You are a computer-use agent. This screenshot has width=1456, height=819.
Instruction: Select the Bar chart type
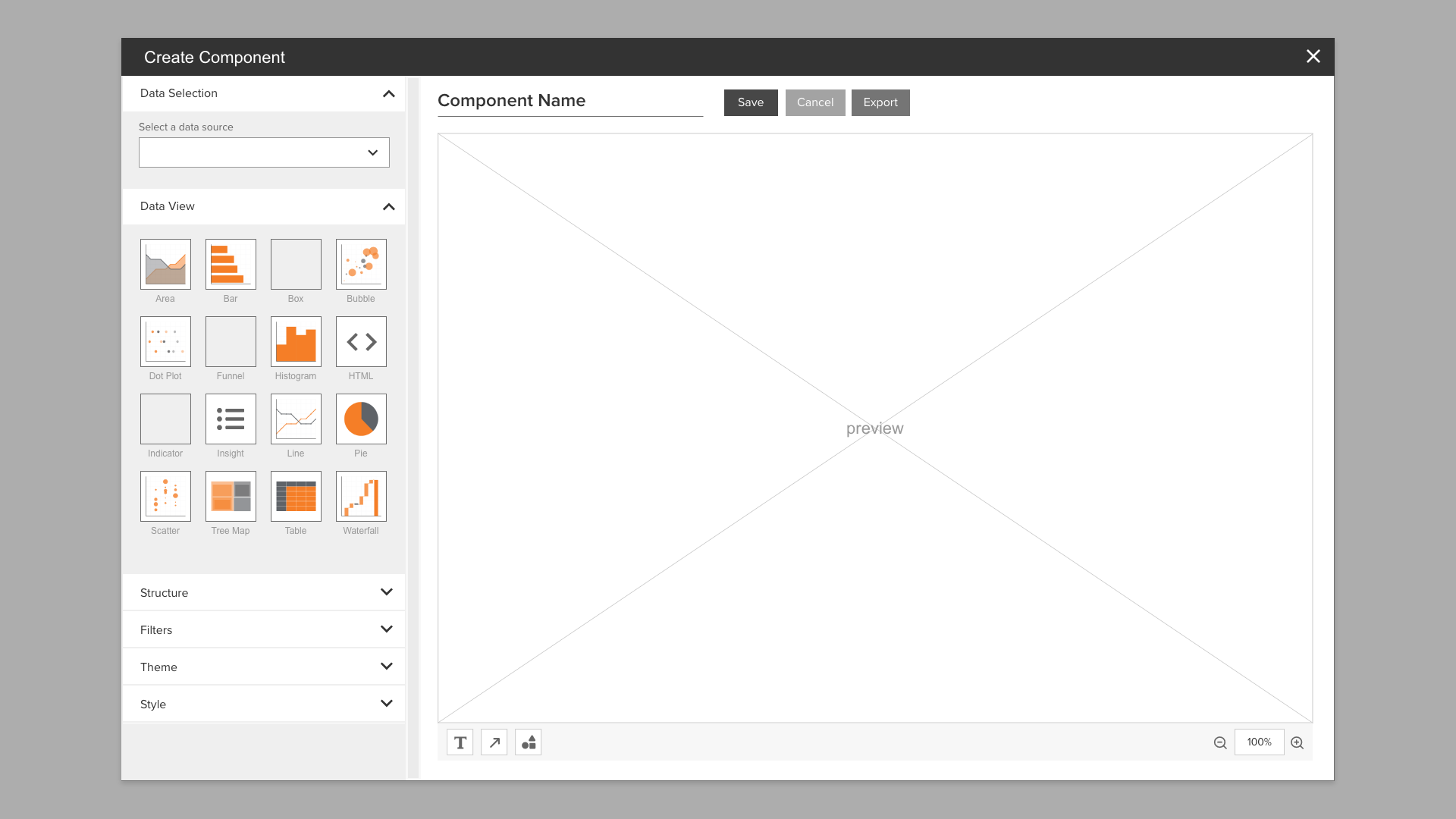click(x=230, y=264)
